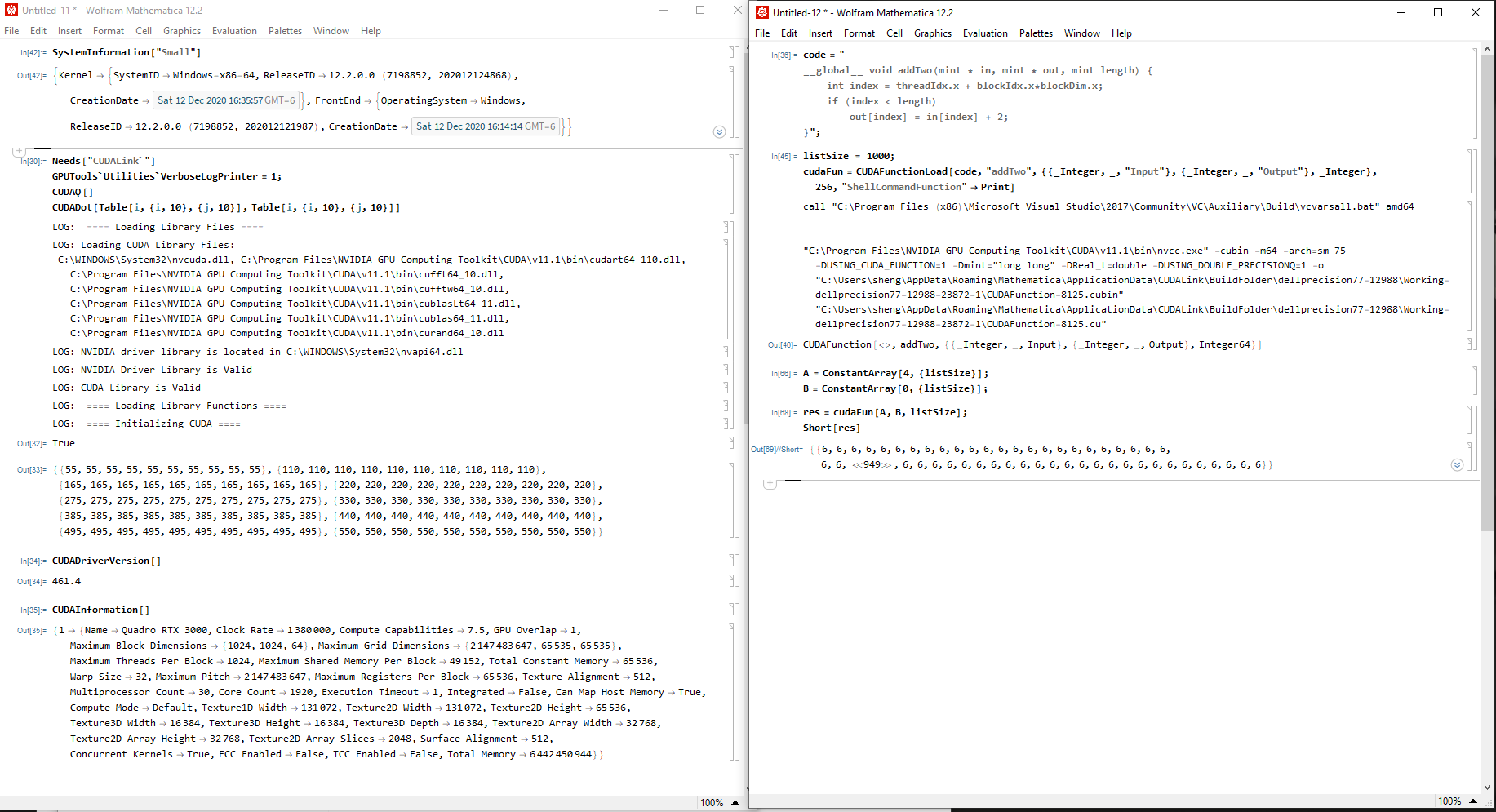This screenshot has width=1496, height=812.
Task: Open Help menu in Untitled-11 window
Action: pyautogui.click(x=371, y=31)
